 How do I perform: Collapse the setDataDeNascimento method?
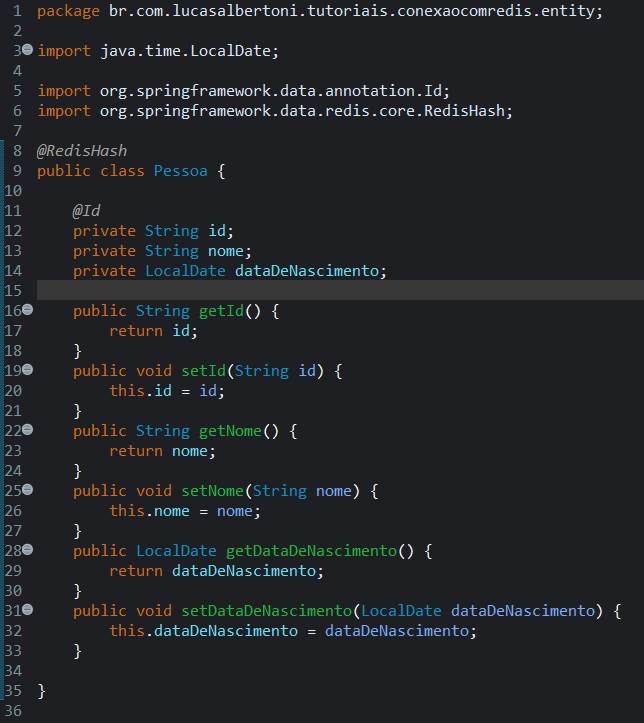pos(27,610)
